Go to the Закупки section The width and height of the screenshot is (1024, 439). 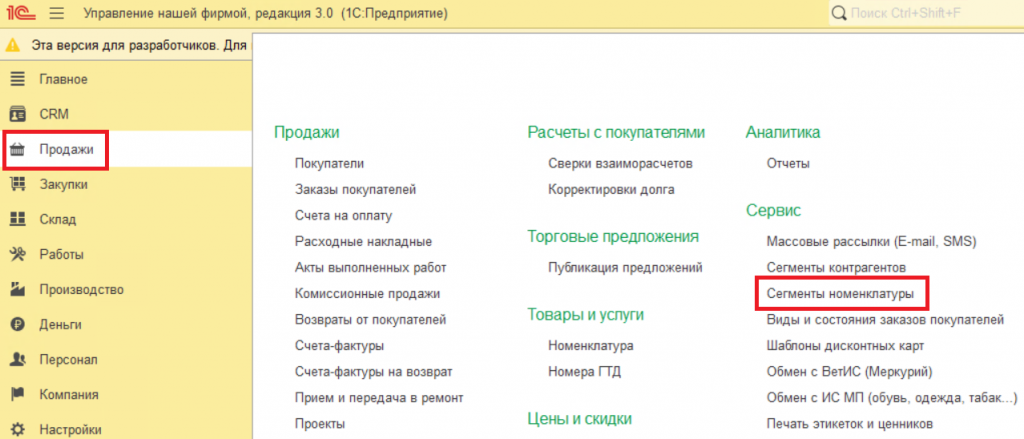tap(63, 184)
